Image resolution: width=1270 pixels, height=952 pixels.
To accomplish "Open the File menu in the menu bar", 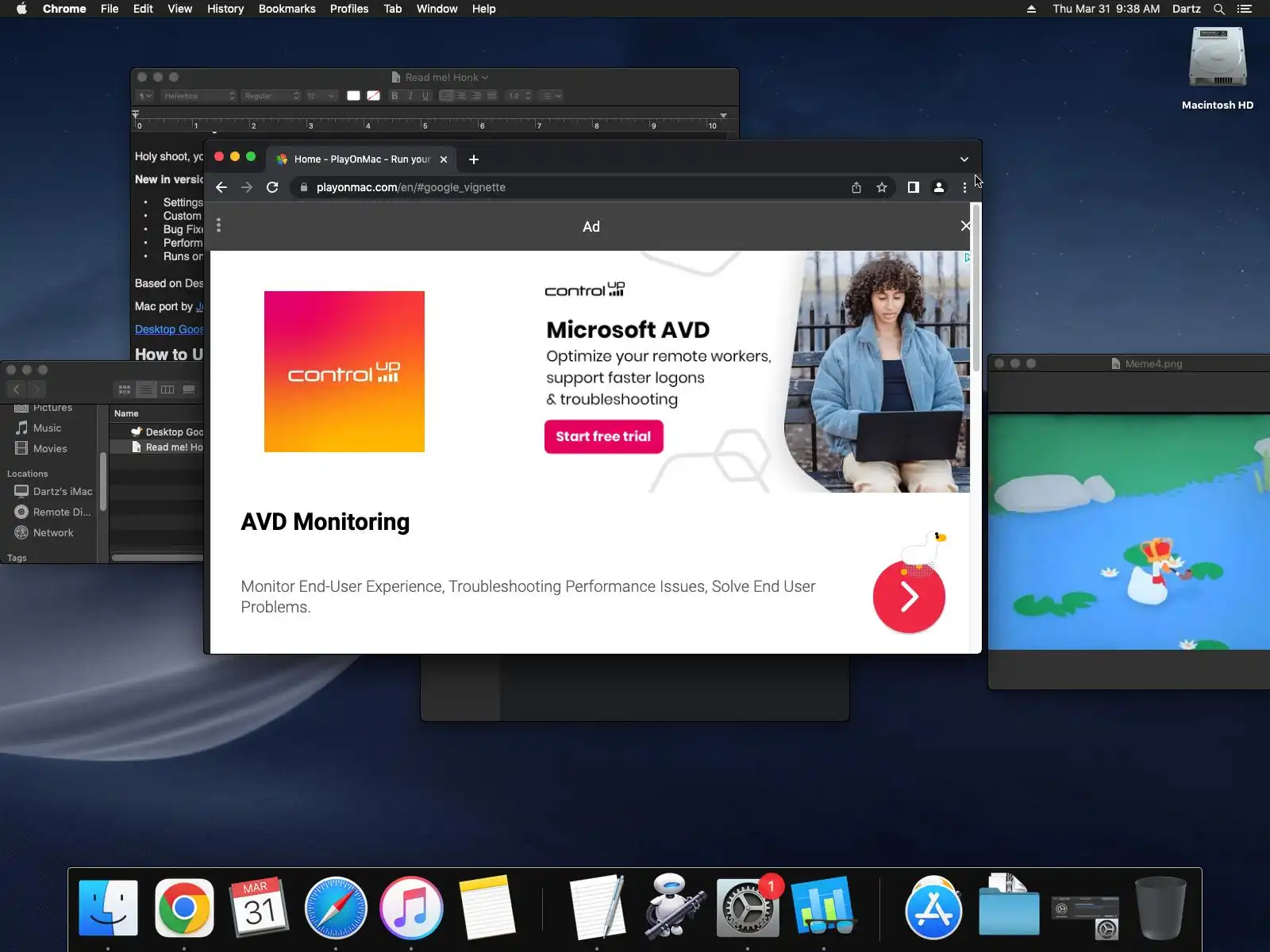I will pyautogui.click(x=110, y=9).
